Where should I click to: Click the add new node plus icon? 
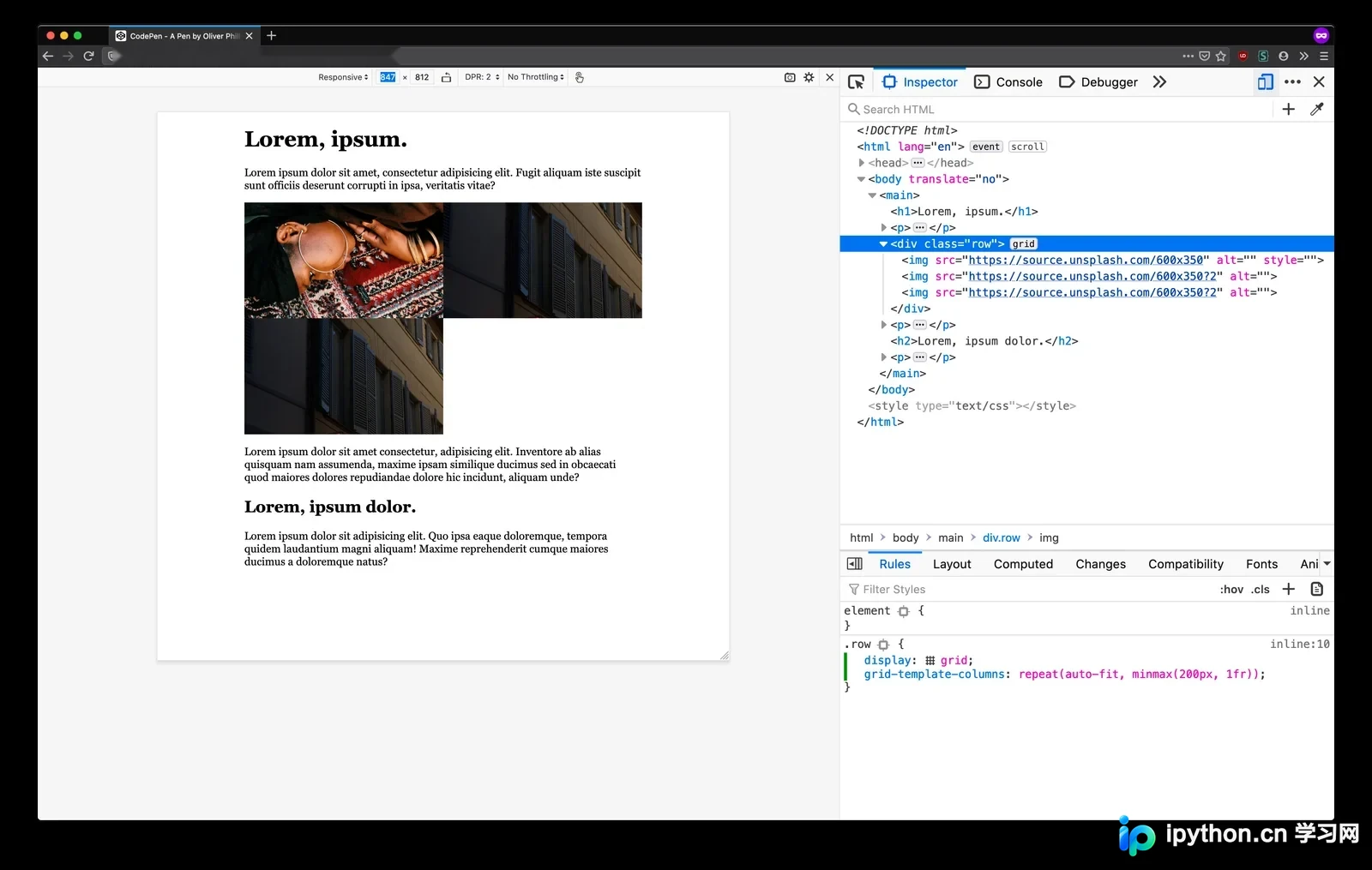click(x=1288, y=109)
